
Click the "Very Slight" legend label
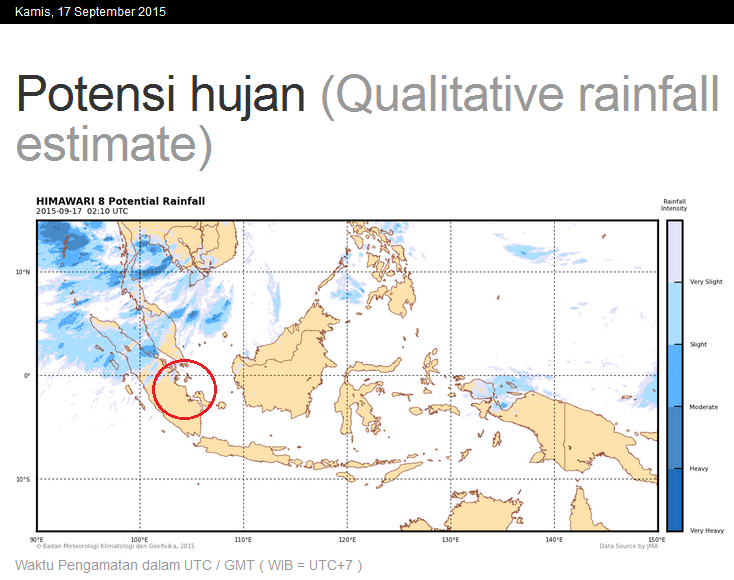706,282
